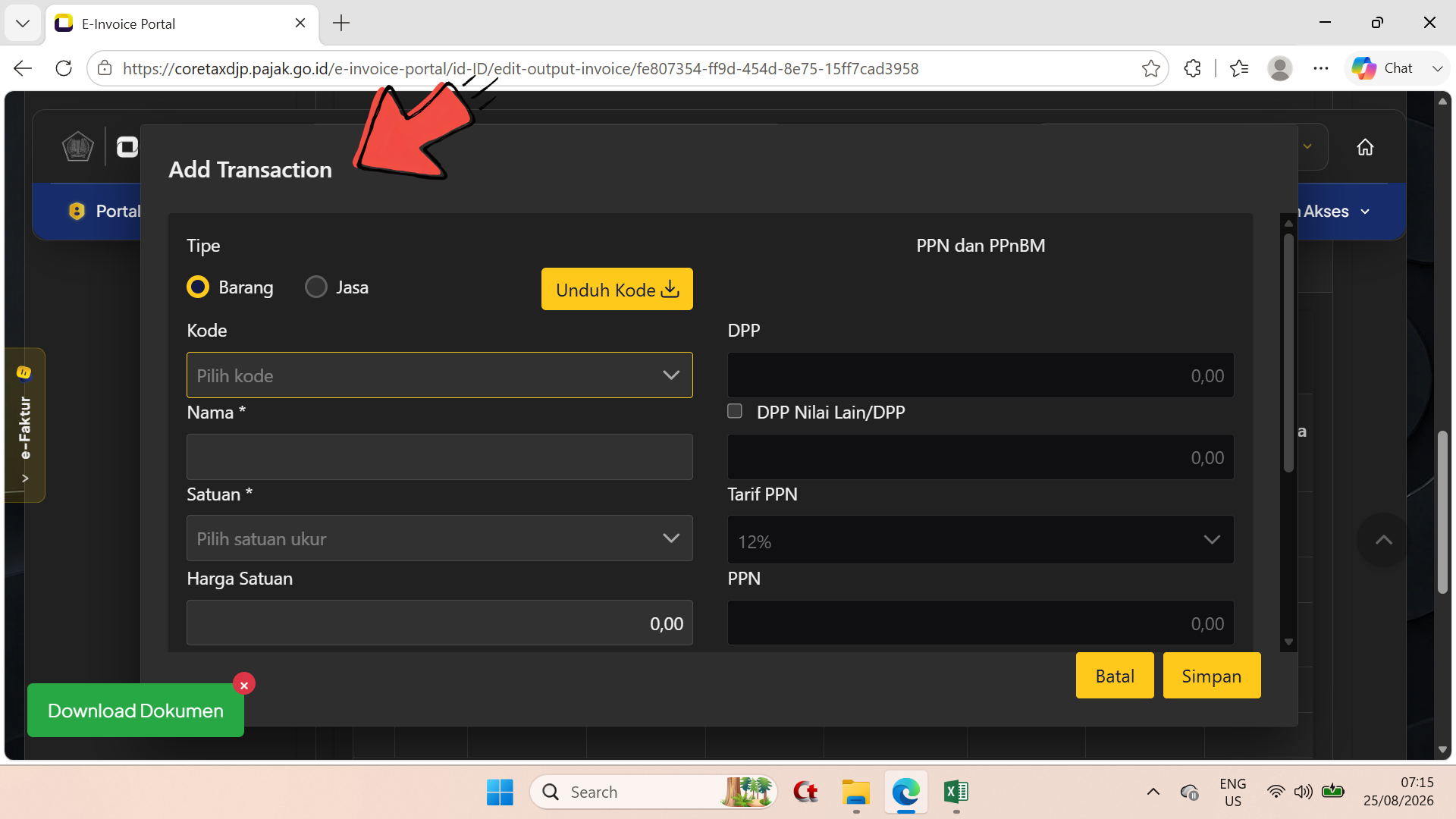Add this page to favorites star icon
This screenshot has width=1456, height=819.
(x=1150, y=68)
